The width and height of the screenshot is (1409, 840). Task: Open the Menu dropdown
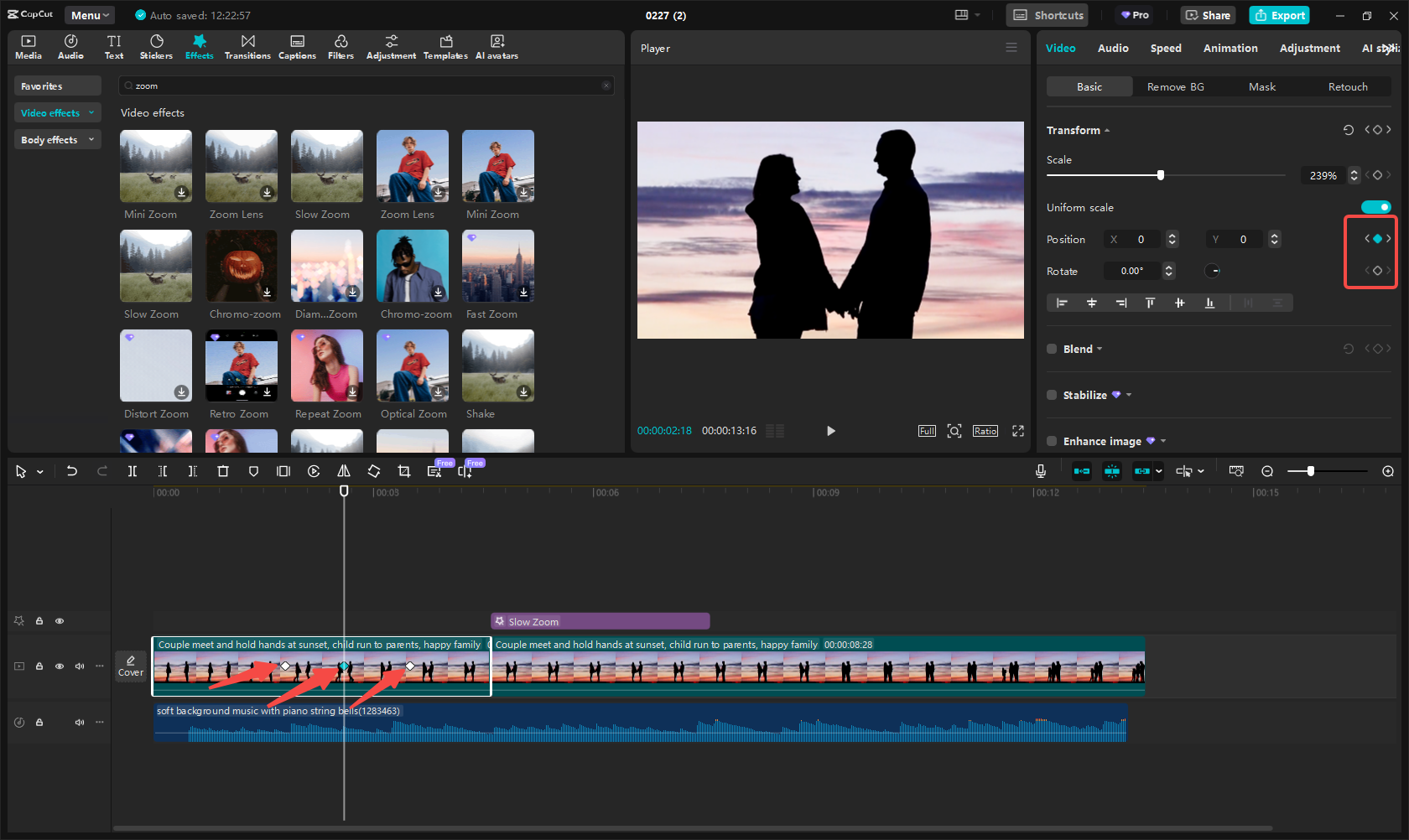(89, 14)
